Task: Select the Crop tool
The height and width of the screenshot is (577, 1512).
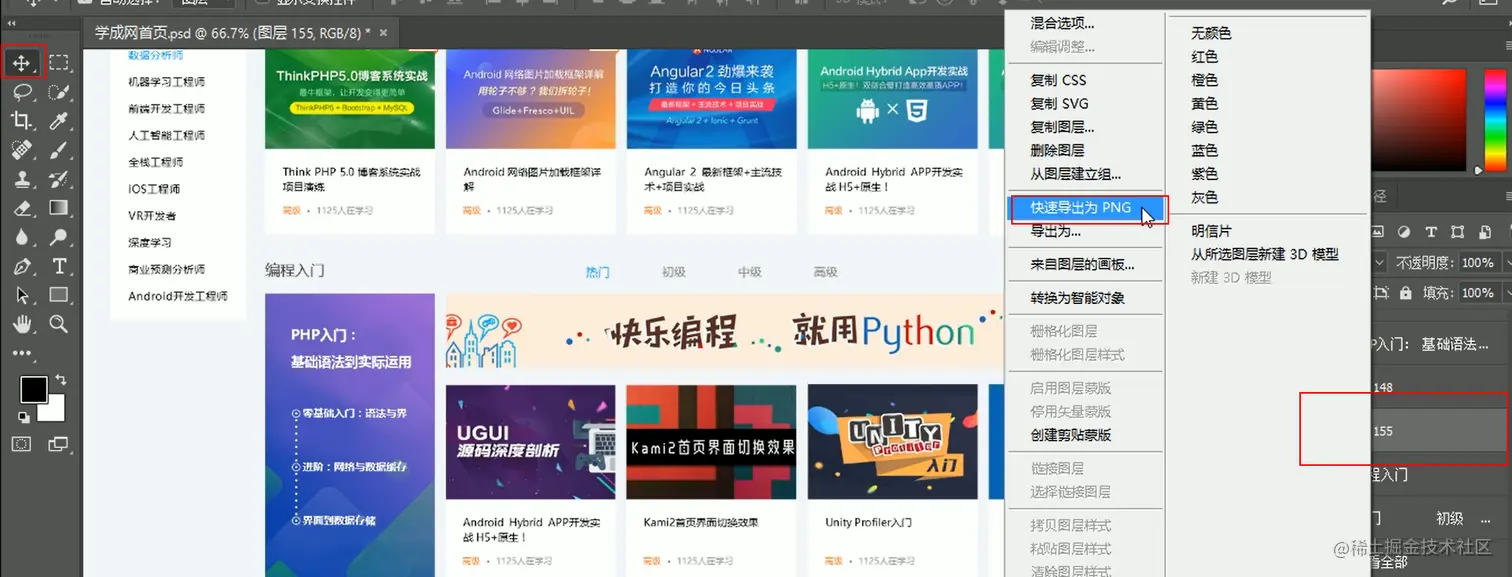Action: [x=21, y=121]
